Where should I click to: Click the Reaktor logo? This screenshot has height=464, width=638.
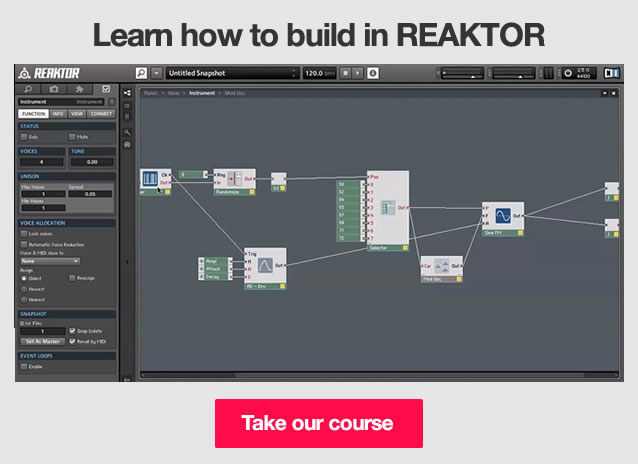[x=49, y=73]
